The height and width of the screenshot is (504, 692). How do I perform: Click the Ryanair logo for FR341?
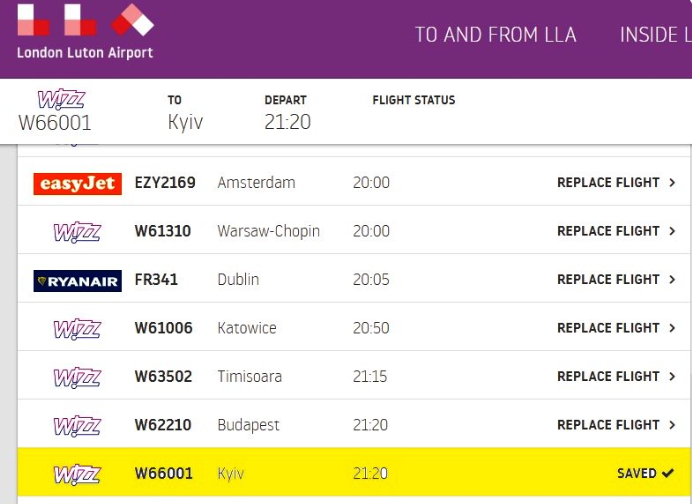click(77, 280)
